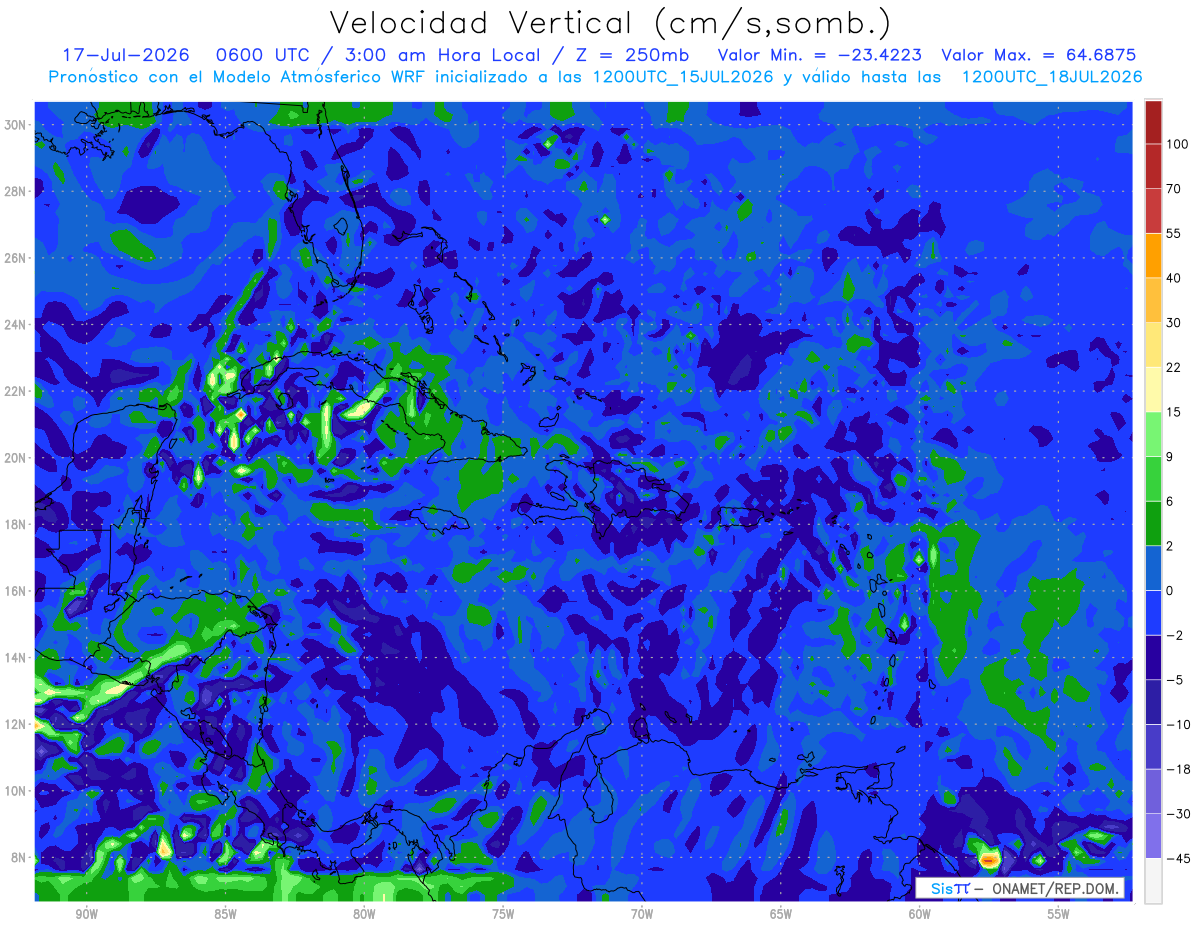Pick the dark red swatch above the 100 label
Image resolution: width=1200 pixels, height=927 pixels.
point(1153,122)
